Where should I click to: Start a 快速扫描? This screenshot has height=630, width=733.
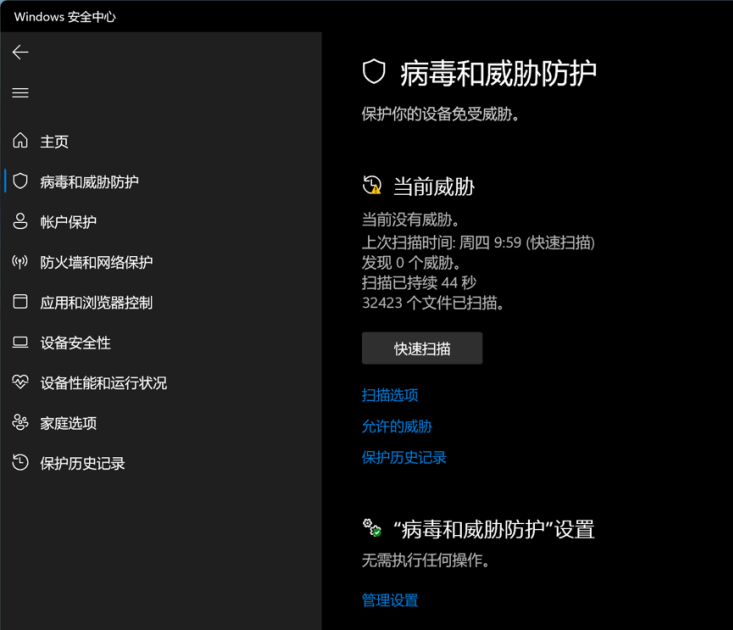tap(422, 348)
